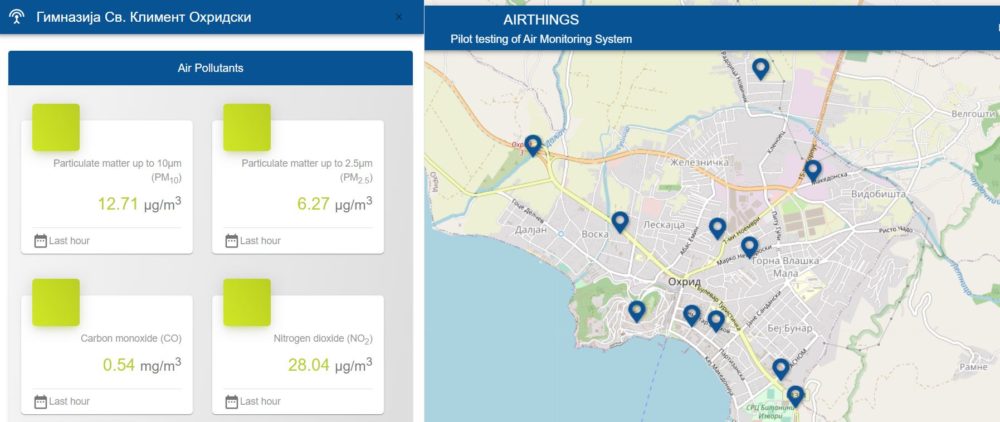
Task: Click the calendar icon in the PM2.5 card
Action: pyautogui.click(x=232, y=241)
